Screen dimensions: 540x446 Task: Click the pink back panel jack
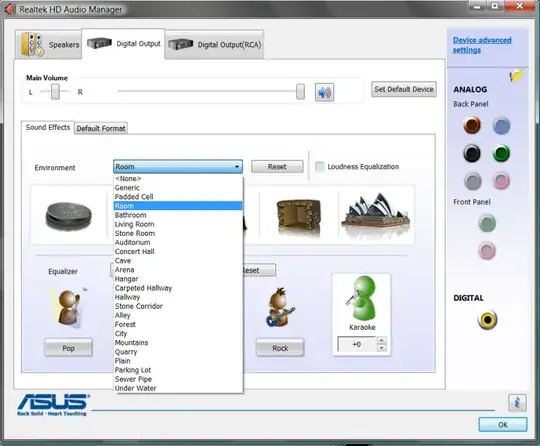point(501,181)
